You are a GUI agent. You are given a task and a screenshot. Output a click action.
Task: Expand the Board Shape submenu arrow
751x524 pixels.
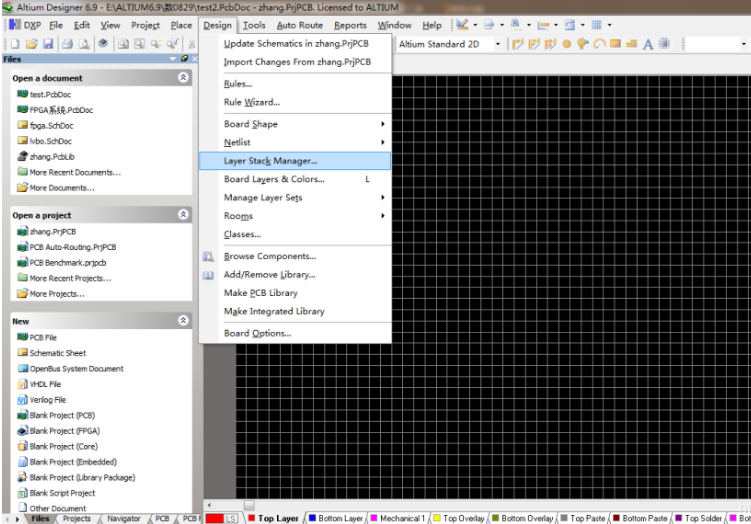(x=383, y=124)
